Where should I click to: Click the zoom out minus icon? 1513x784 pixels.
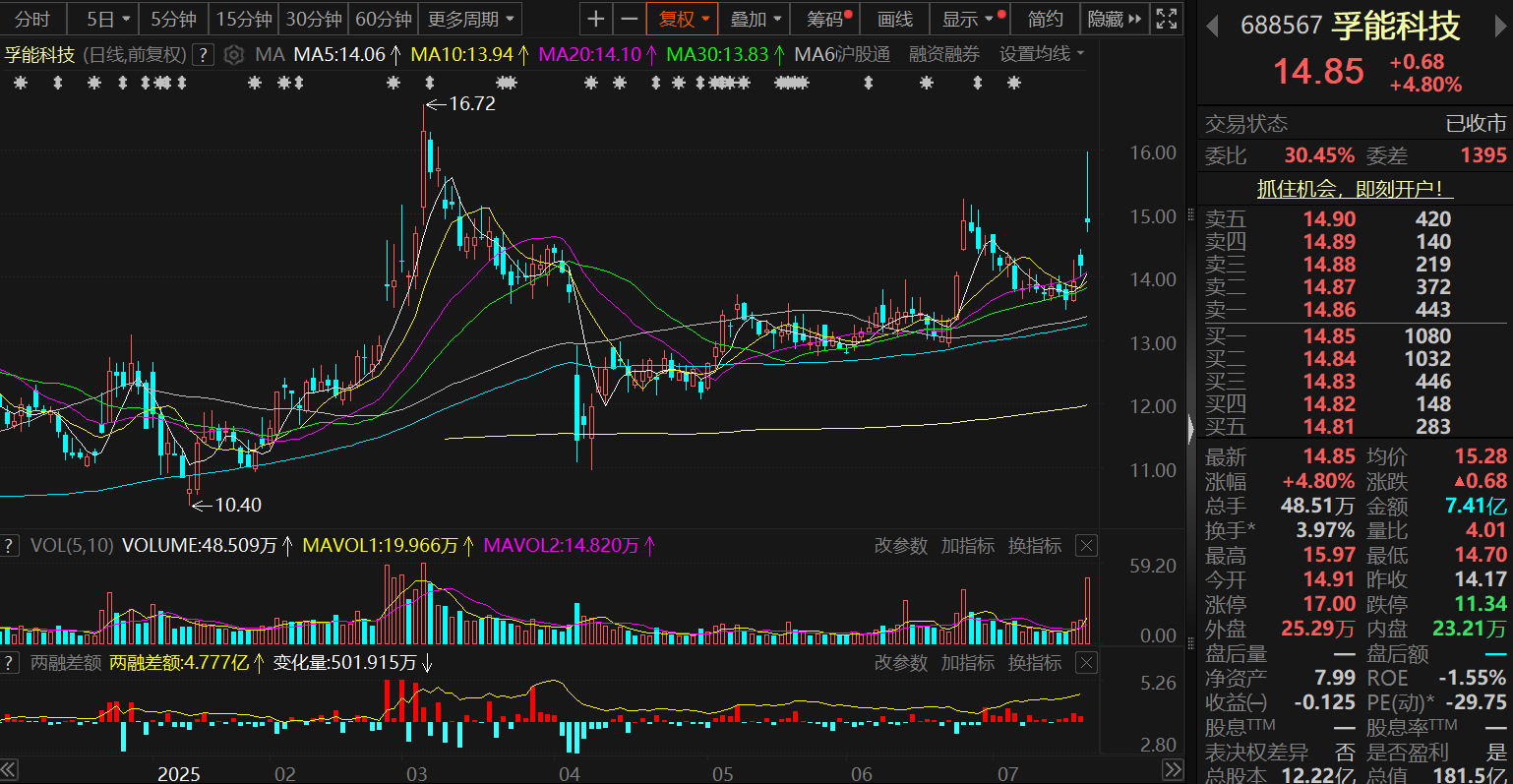[x=630, y=19]
